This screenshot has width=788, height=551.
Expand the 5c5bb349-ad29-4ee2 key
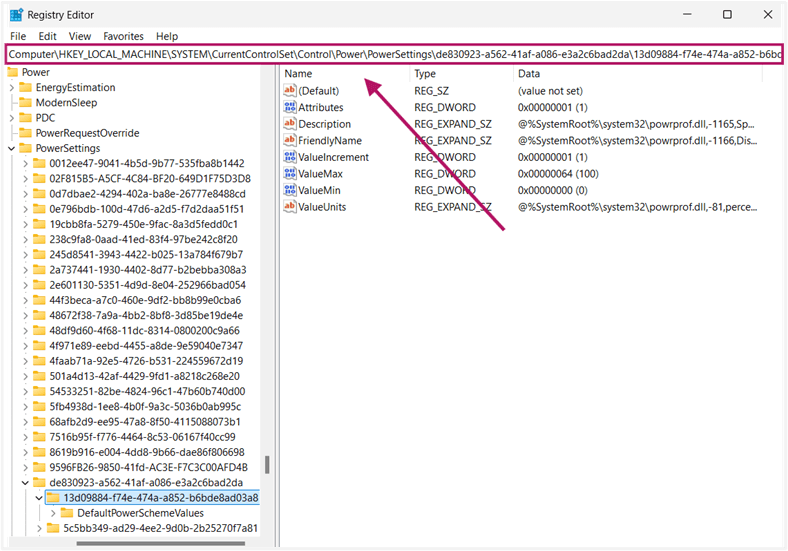point(39,528)
